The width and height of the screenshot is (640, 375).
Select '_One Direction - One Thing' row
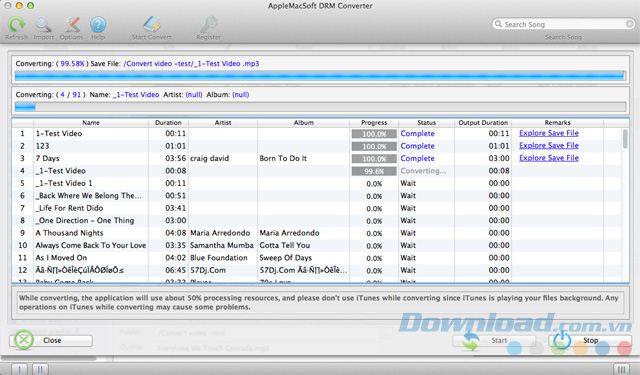[x=316, y=220]
